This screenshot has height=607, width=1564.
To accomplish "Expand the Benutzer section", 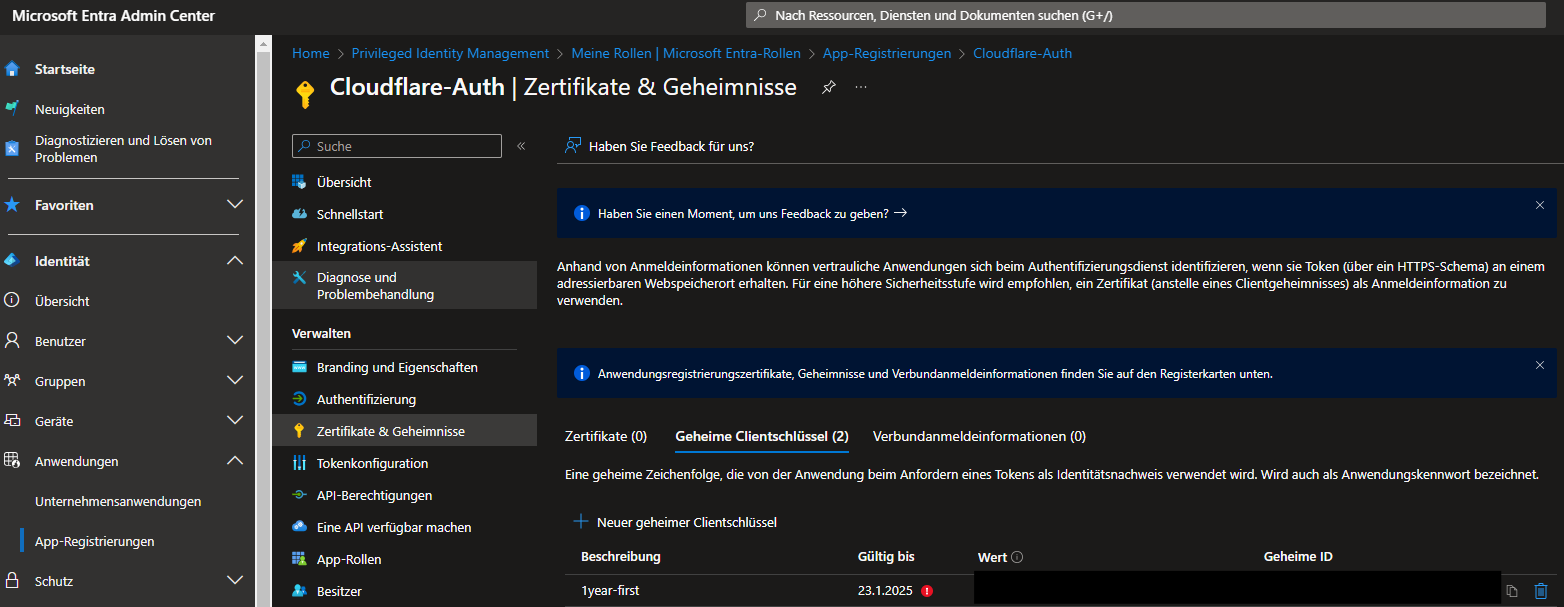I will point(234,341).
